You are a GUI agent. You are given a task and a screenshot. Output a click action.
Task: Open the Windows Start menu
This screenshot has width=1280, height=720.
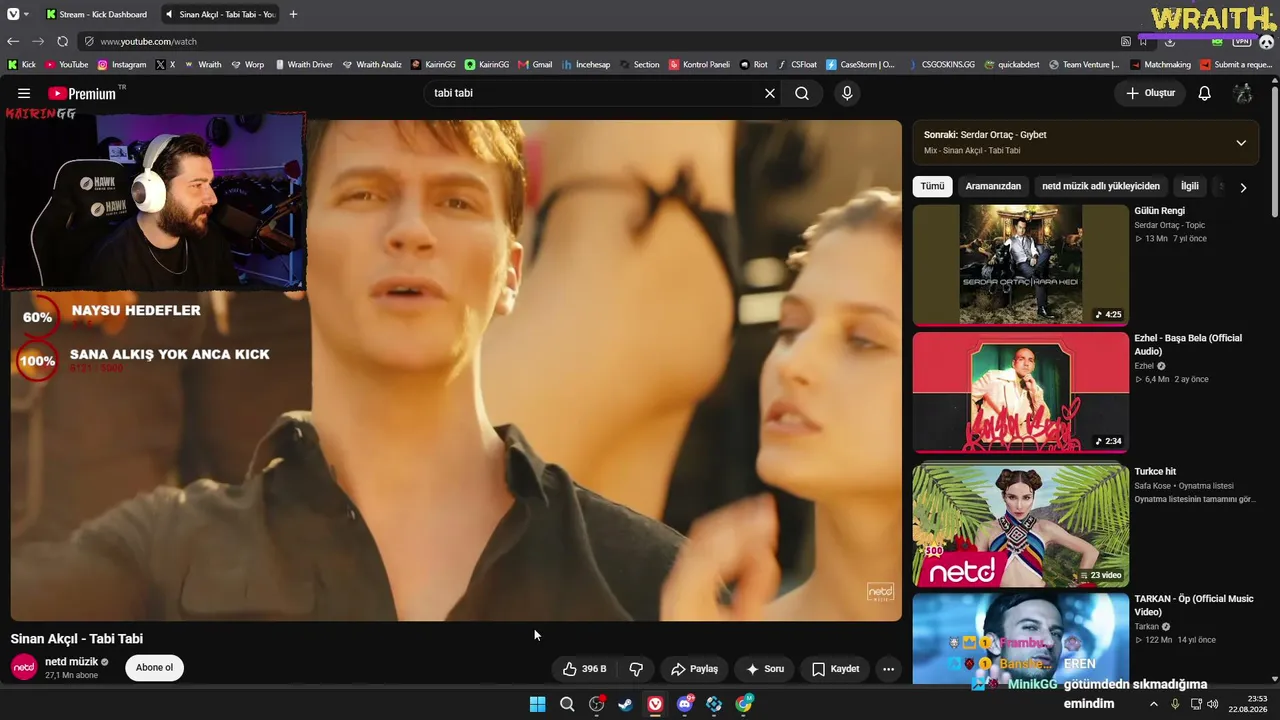coord(537,704)
